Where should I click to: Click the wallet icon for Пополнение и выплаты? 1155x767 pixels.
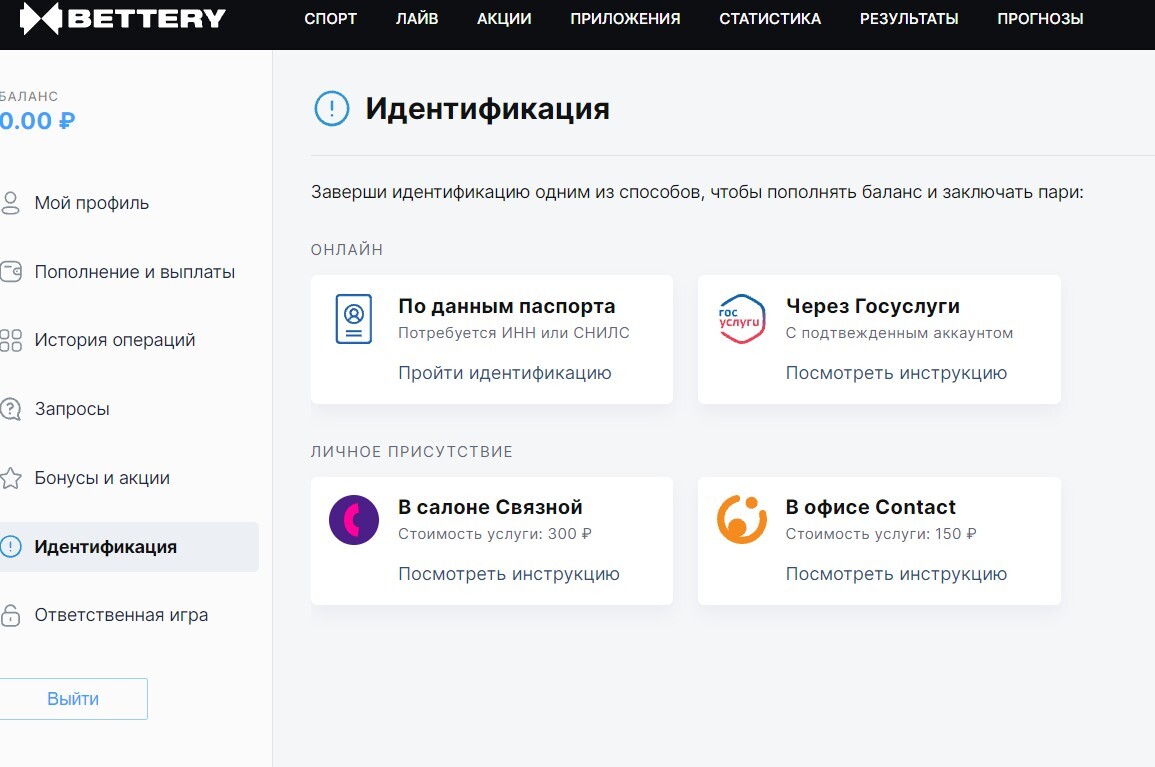click(11, 272)
